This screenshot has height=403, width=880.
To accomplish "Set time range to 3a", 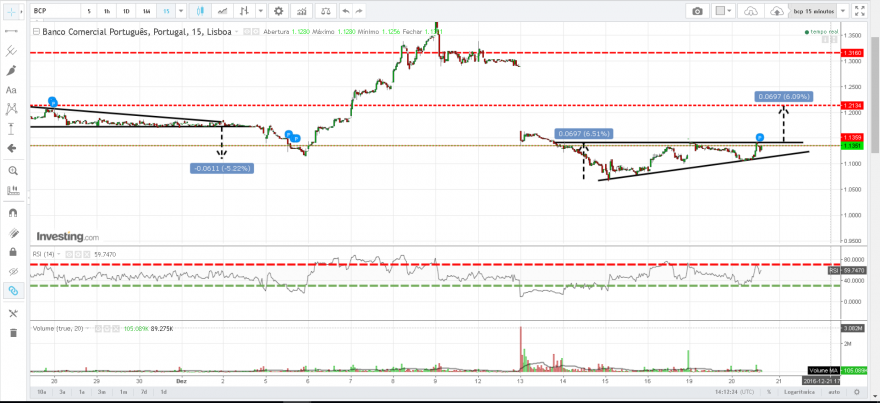I will tap(62, 391).
